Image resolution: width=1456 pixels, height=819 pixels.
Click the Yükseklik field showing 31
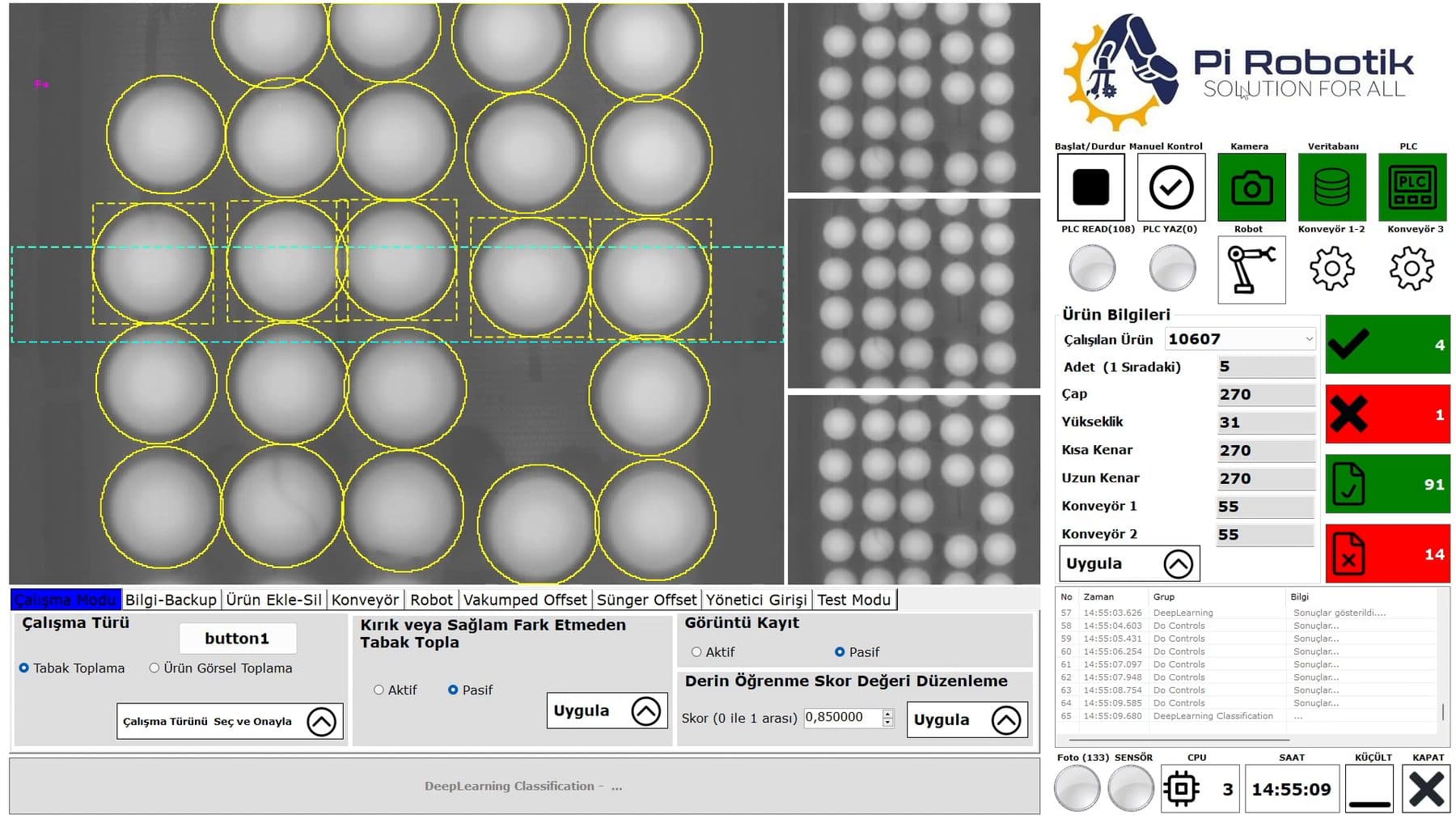click(1266, 422)
